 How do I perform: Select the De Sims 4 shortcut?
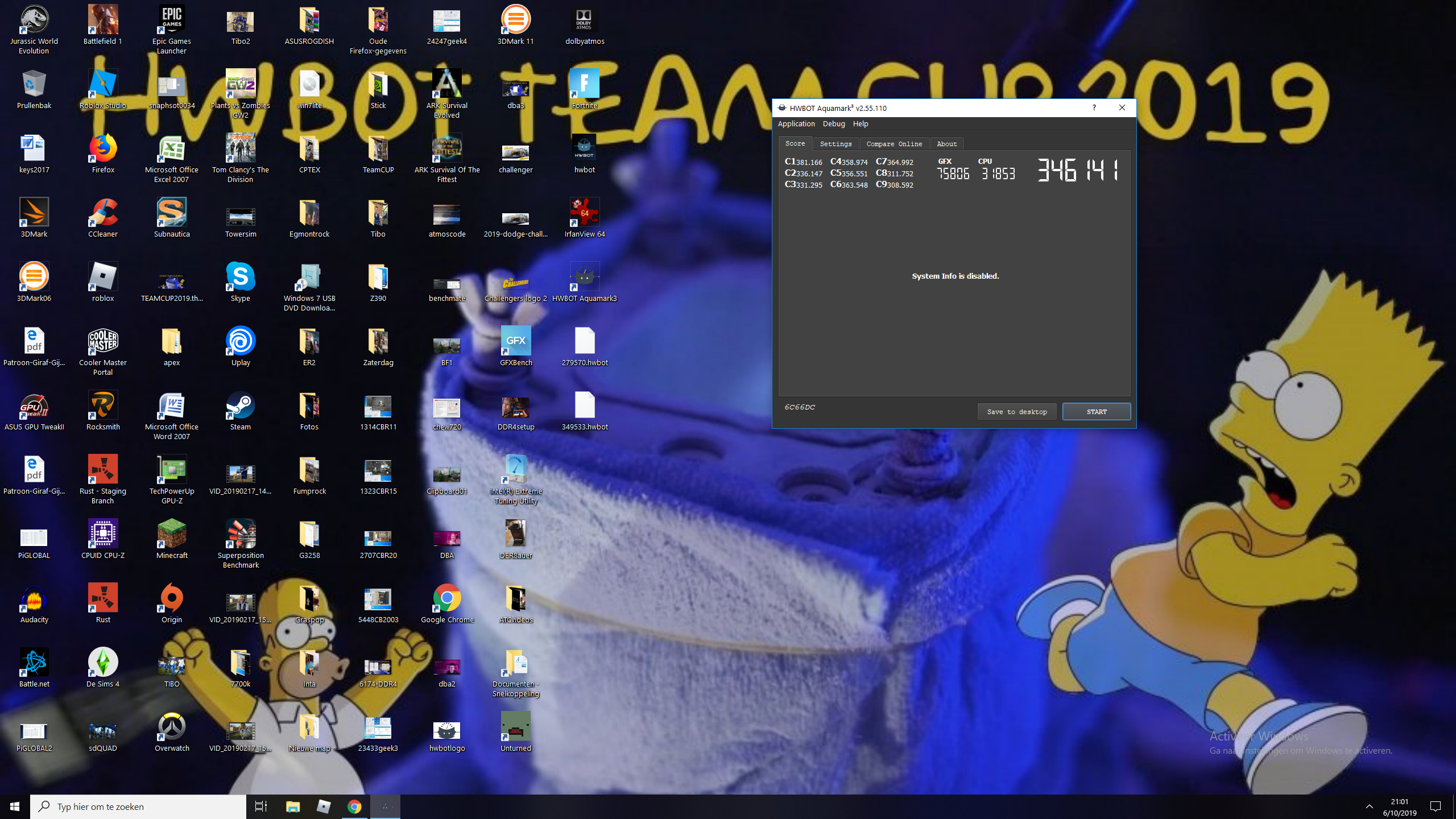(103, 668)
